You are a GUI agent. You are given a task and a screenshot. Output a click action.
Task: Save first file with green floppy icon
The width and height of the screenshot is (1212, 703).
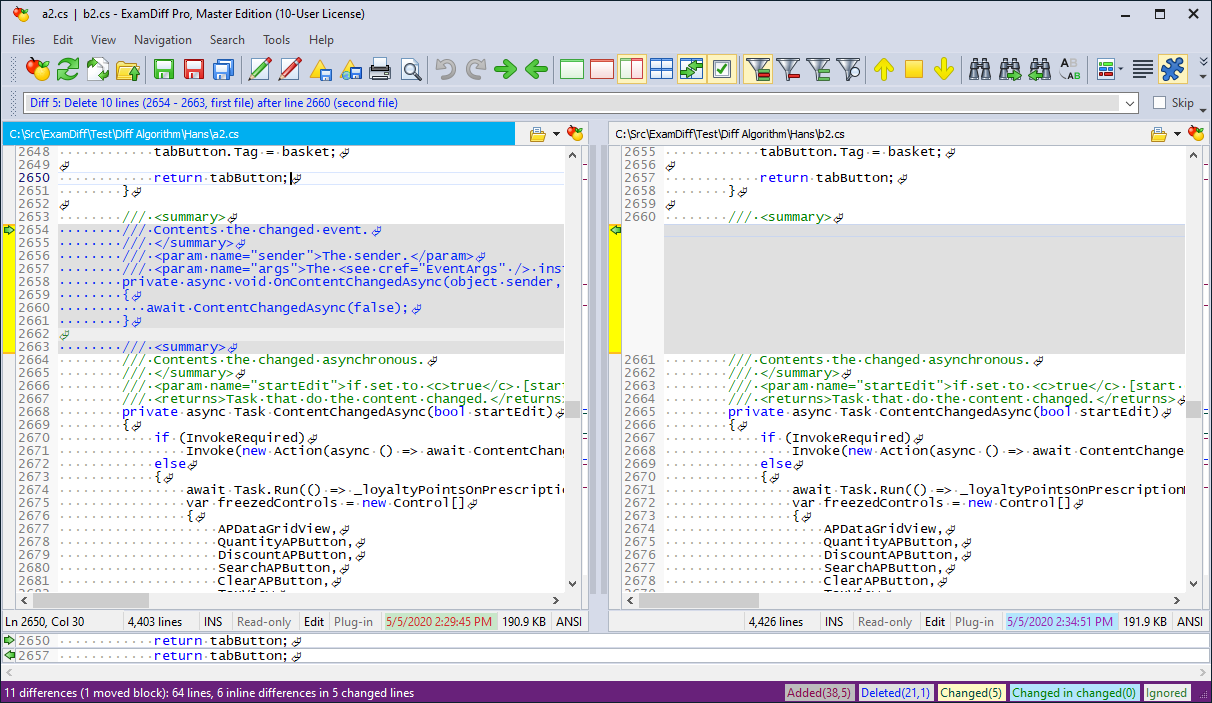click(164, 69)
